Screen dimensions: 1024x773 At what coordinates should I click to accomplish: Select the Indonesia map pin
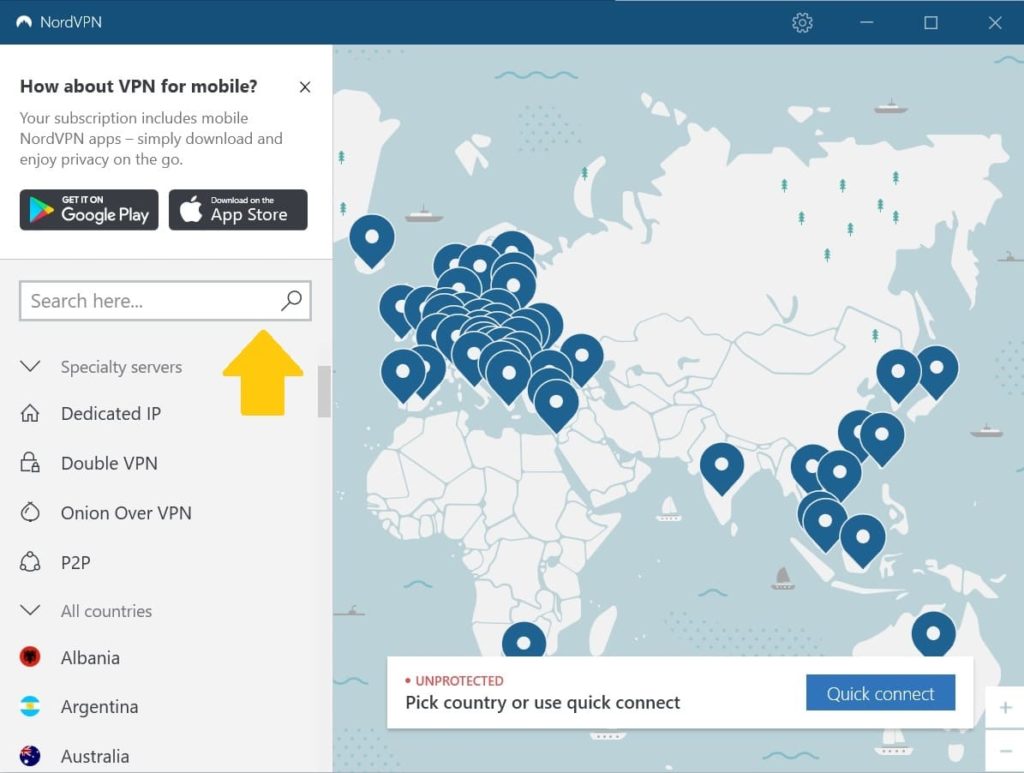point(863,540)
